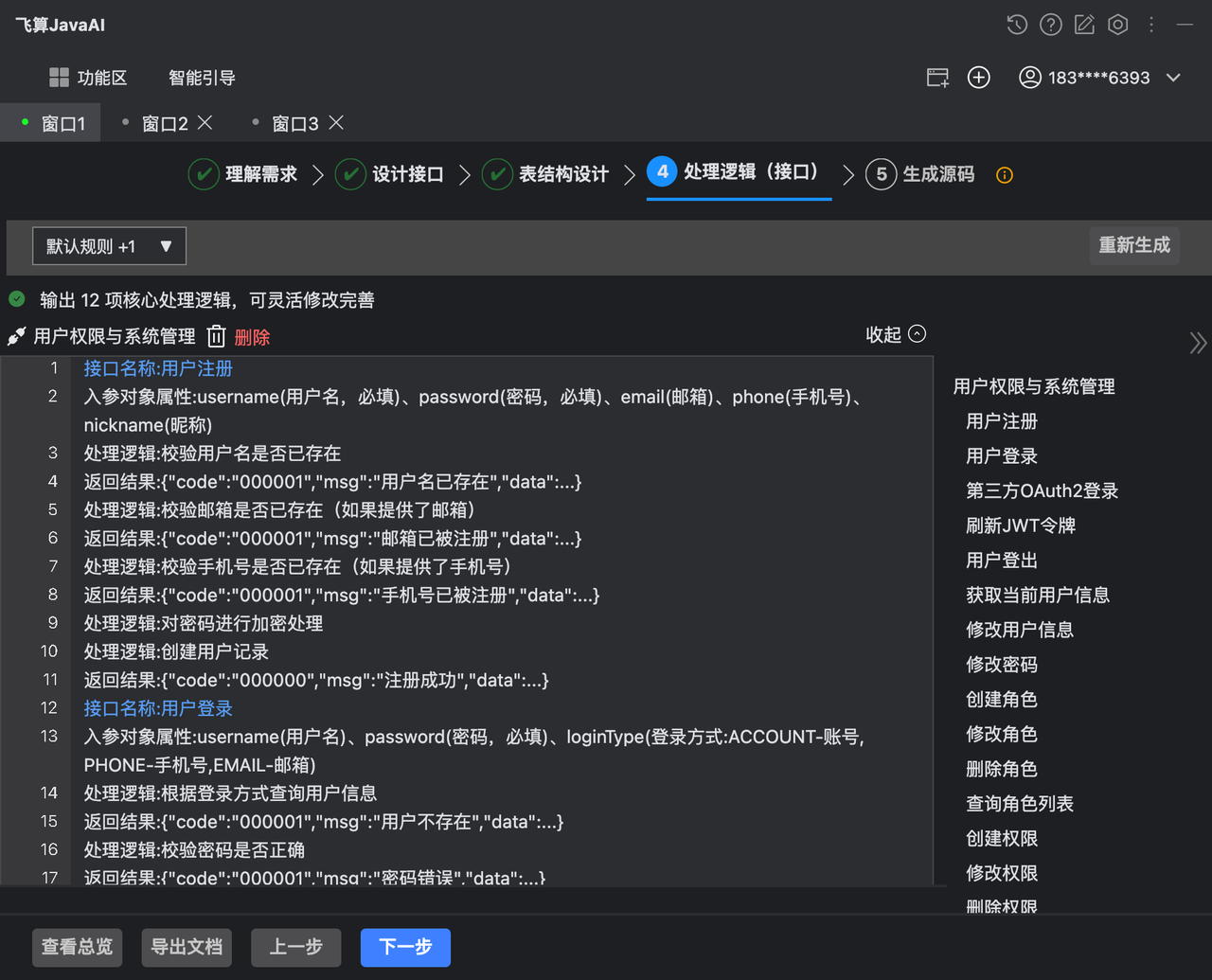Click the edit/feedback pencil icon
The width and height of the screenshot is (1212, 980).
pos(1084,25)
